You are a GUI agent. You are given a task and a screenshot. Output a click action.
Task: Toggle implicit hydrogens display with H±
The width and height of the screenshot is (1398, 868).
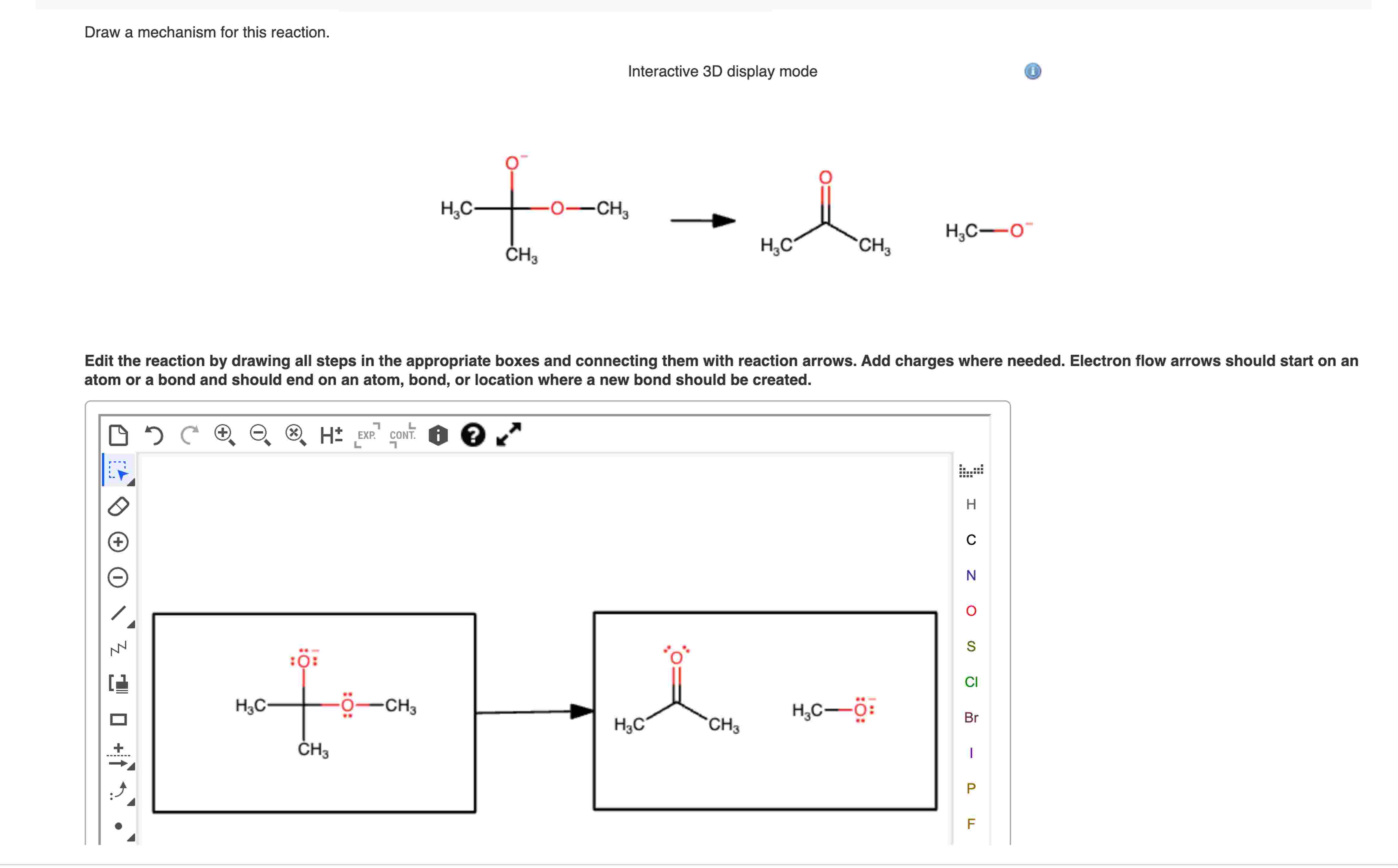pyautogui.click(x=330, y=435)
